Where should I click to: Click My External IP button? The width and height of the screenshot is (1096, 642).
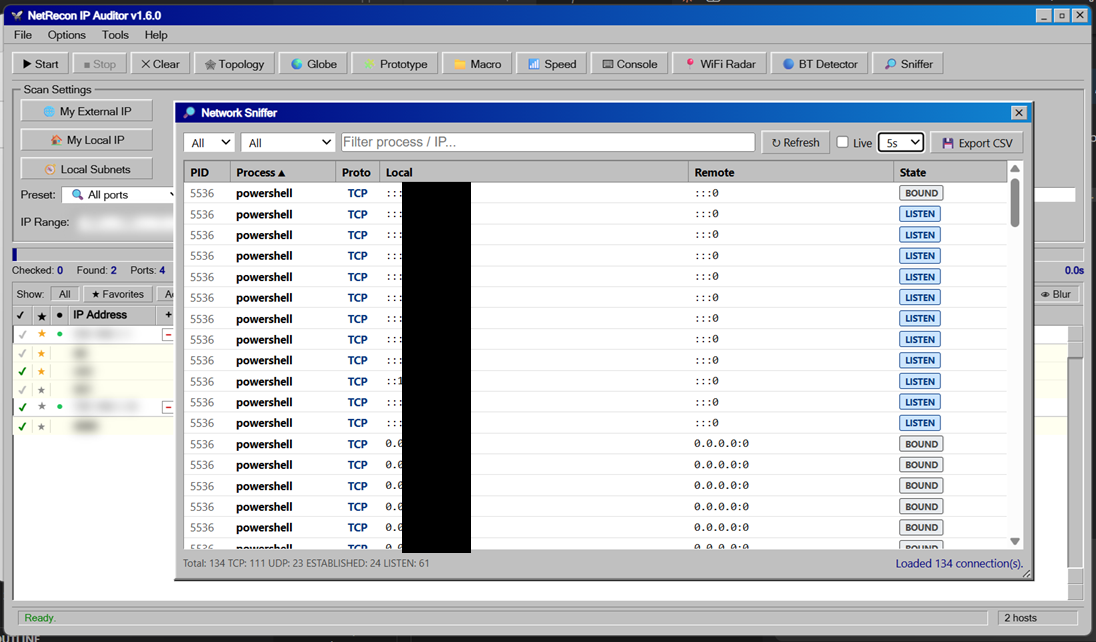(87, 111)
